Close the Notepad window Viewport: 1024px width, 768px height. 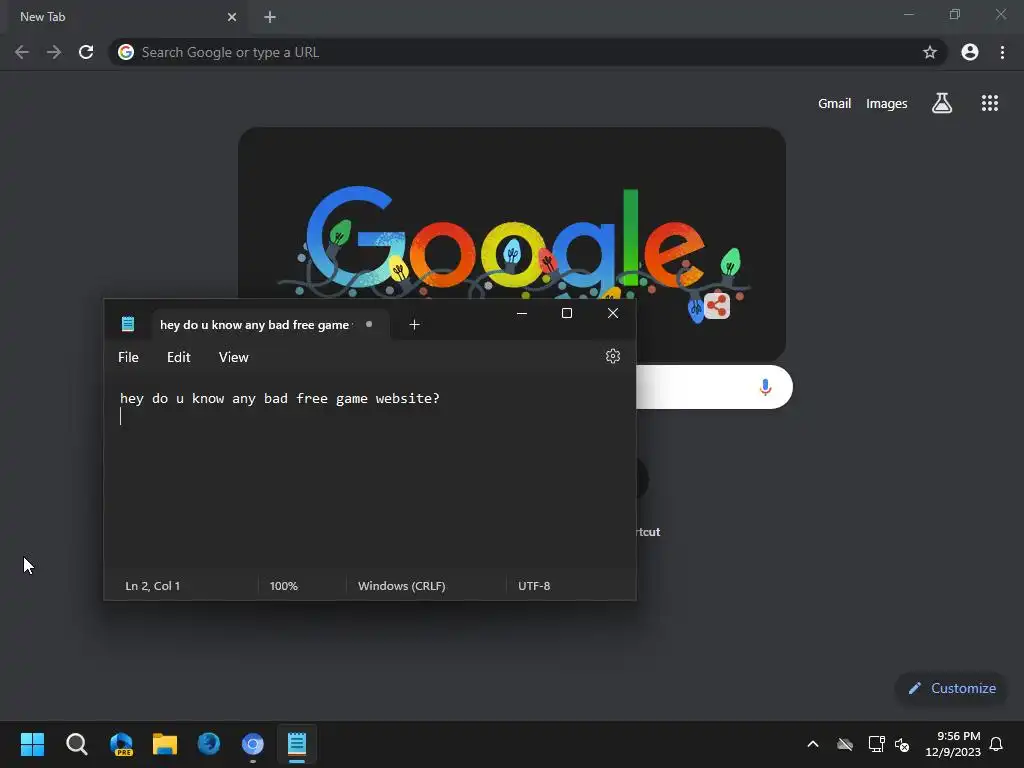pyautogui.click(x=613, y=313)
